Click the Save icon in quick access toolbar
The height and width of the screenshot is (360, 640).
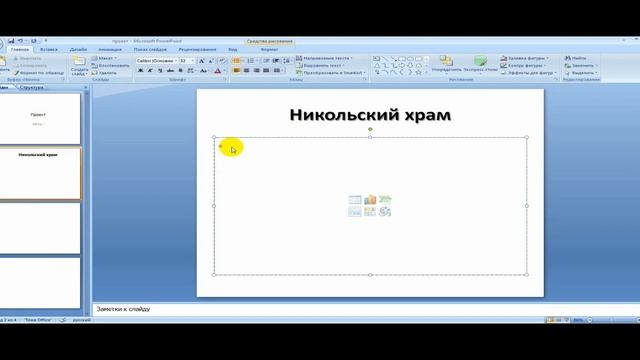point(11,41)
